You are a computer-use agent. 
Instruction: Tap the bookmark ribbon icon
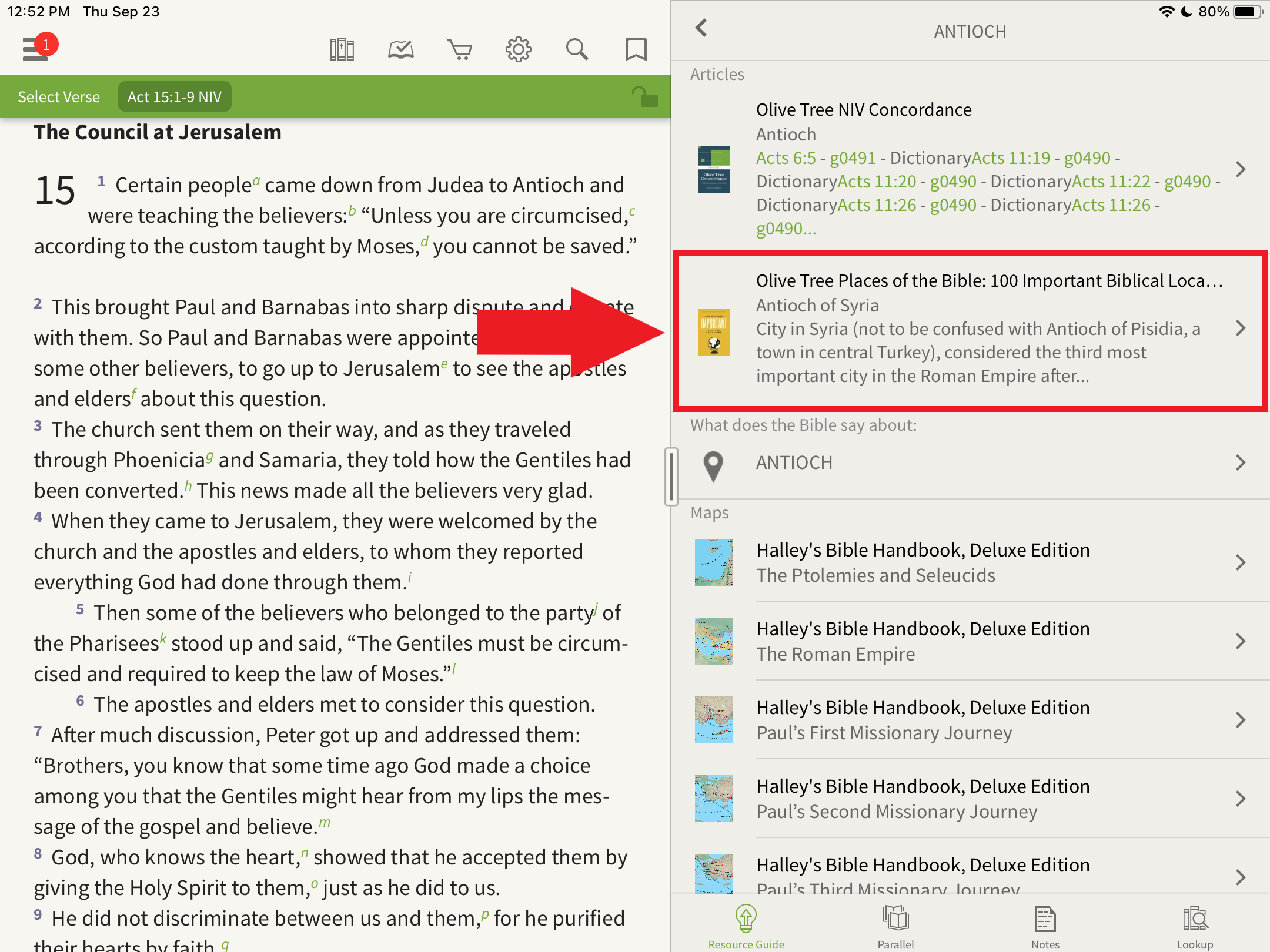click(x=636, y=50)
